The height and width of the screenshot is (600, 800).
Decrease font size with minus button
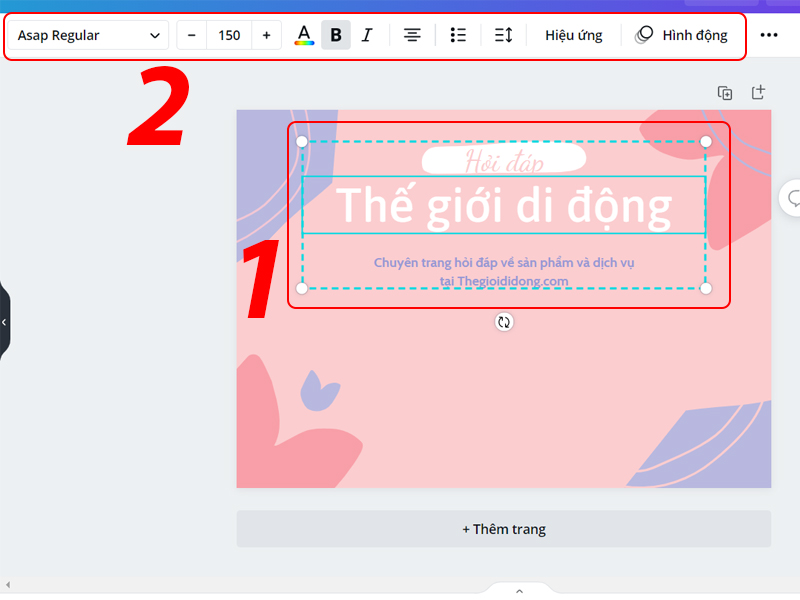192,35
